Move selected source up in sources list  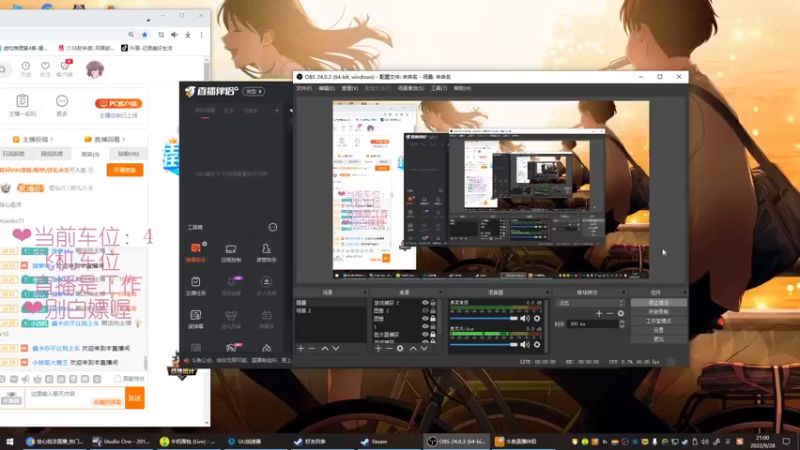pyautogui.click(x=413, y=348)
